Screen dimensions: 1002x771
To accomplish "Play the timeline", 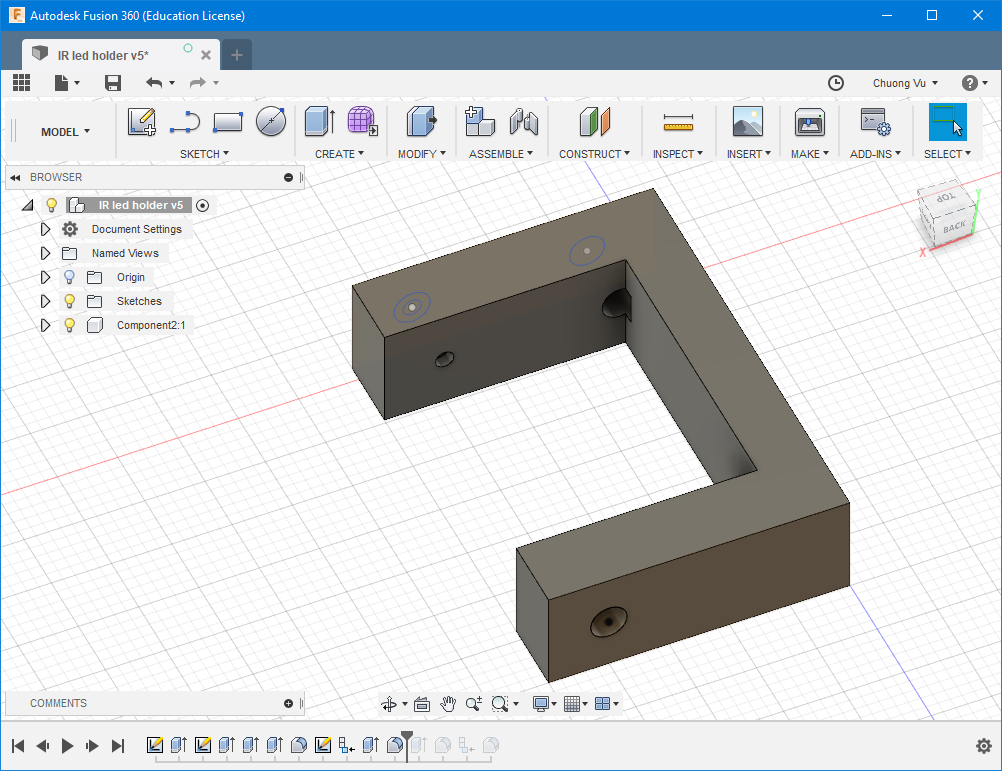I will [67, 745].
